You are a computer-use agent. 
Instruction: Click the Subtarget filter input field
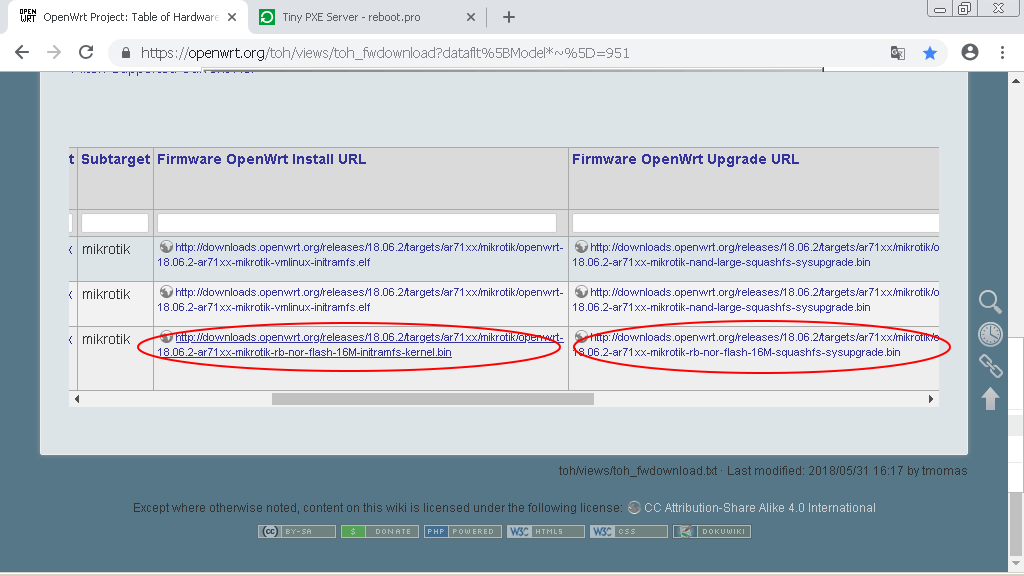pyautogui.click(x=114, y=222)
